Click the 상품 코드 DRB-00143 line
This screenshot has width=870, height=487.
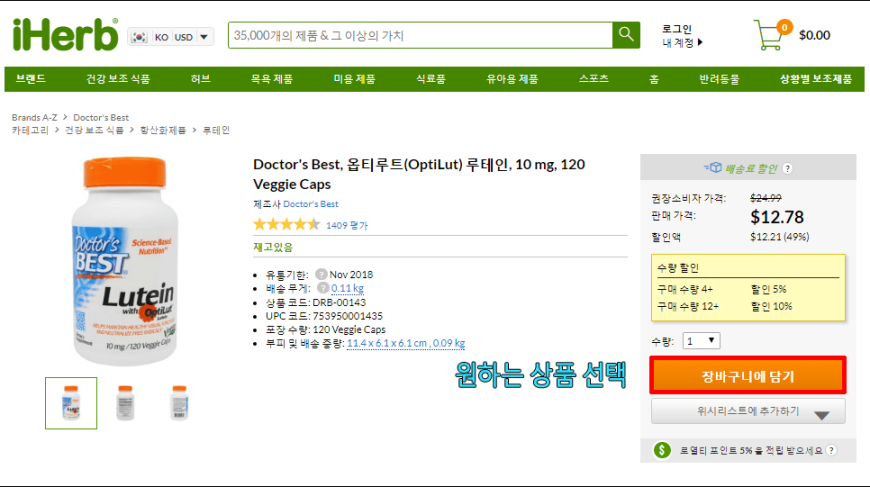tap(316, 302)
